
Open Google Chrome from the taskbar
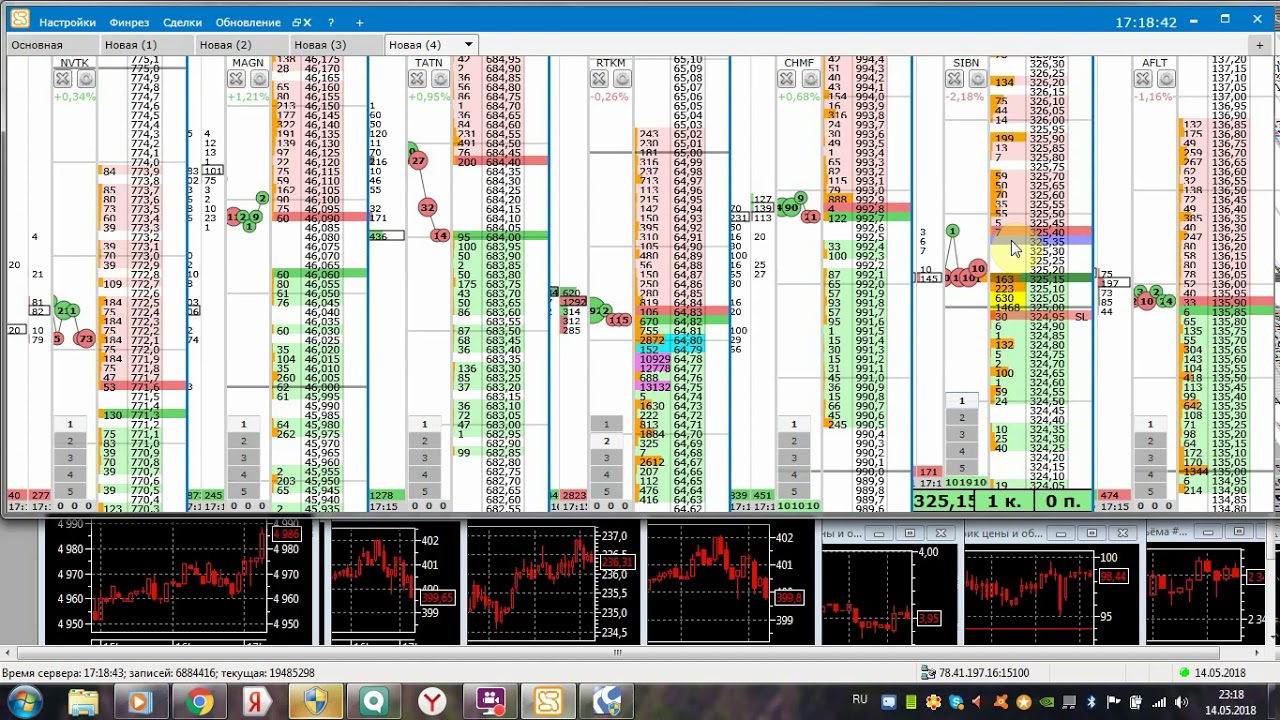click(200, 702)
